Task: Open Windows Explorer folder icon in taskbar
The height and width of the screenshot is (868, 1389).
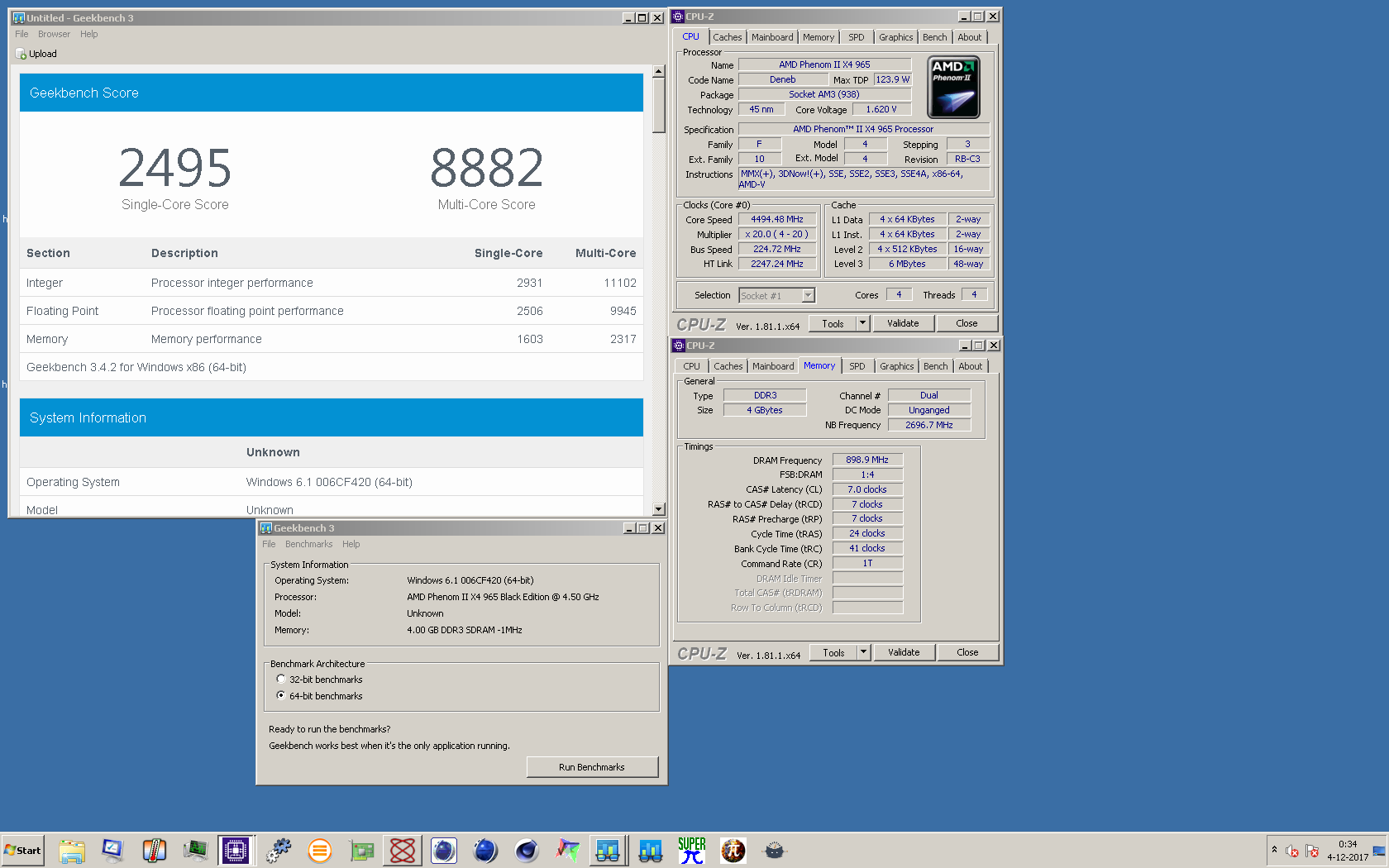Action: pos(72,850)
